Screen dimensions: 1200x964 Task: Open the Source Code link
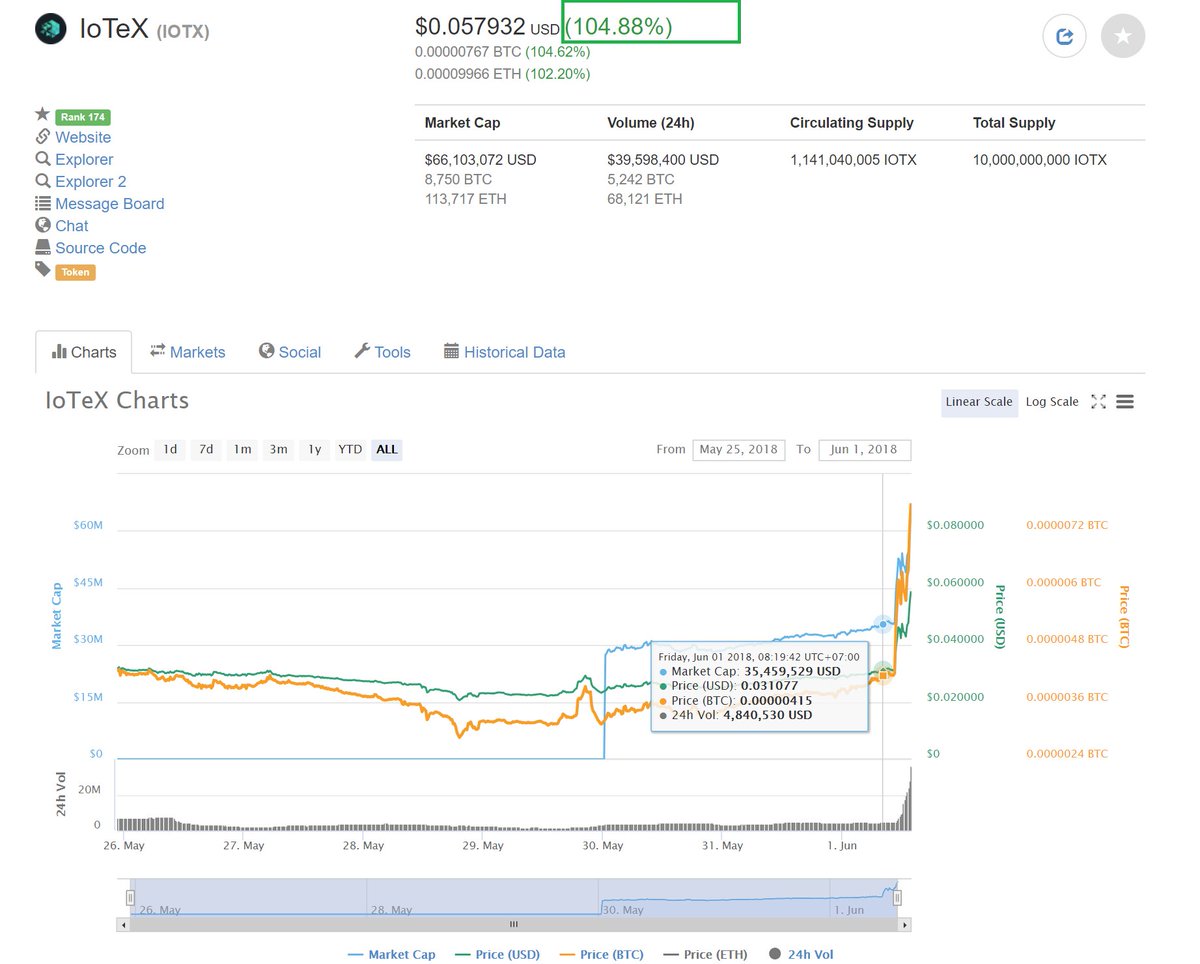(x=101, y=248)
